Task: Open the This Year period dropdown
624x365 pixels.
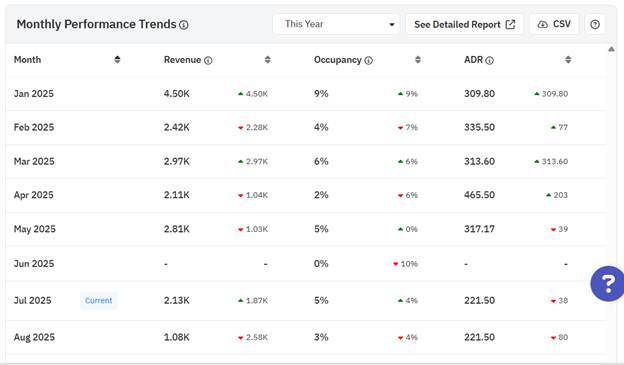Action: [x=336, y=24]
